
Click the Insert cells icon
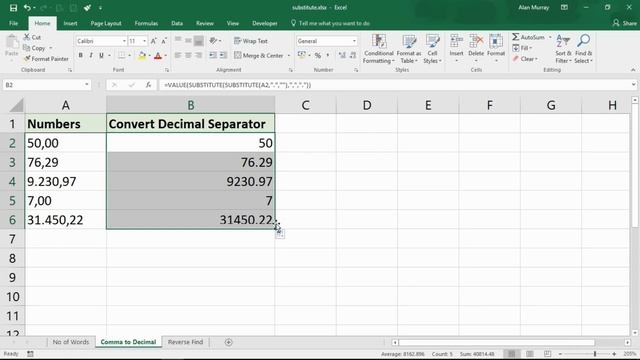coord(456,42)
